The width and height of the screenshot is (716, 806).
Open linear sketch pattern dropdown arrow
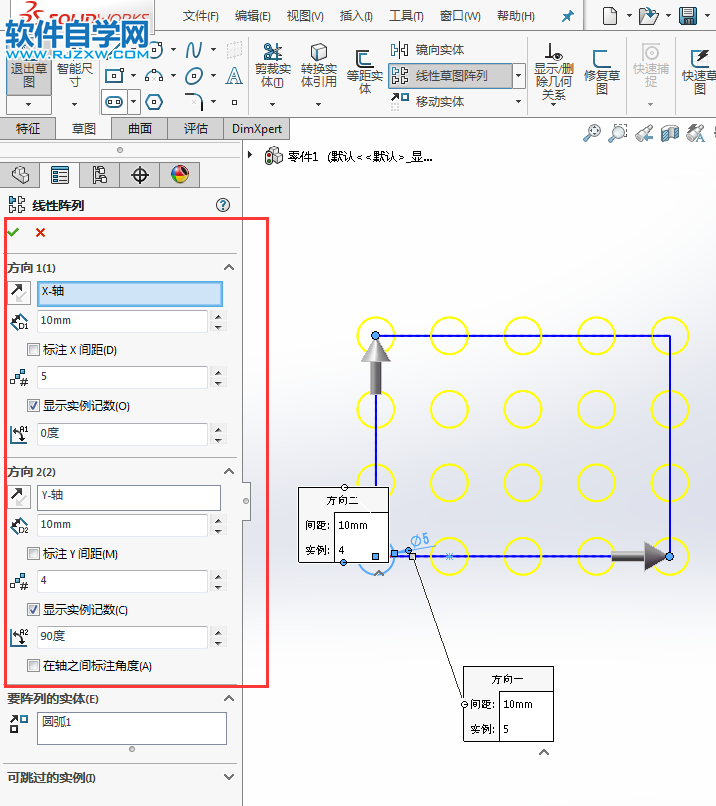tap(519, 76)
